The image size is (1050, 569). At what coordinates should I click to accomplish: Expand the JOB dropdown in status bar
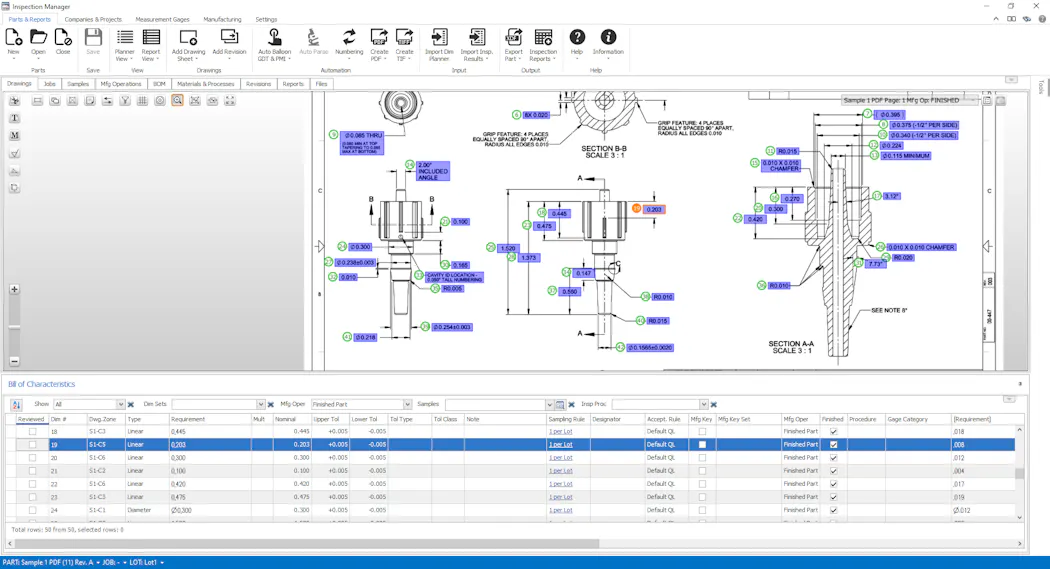click(x=125, y=562)
